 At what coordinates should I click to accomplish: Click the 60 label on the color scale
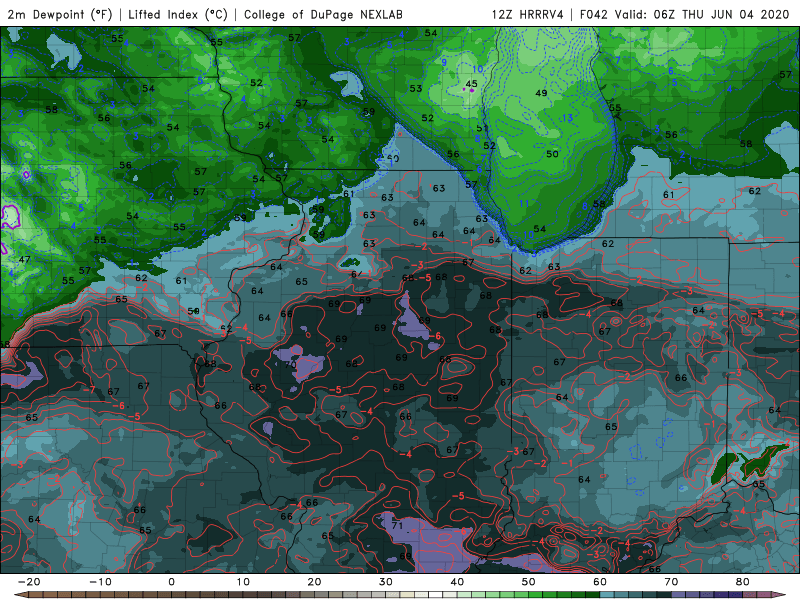[600, 582]
